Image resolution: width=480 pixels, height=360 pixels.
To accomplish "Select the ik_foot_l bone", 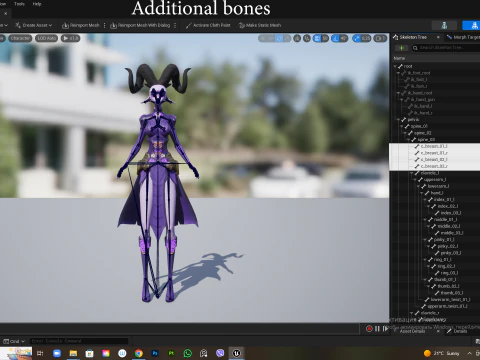I will pos(419,80).
